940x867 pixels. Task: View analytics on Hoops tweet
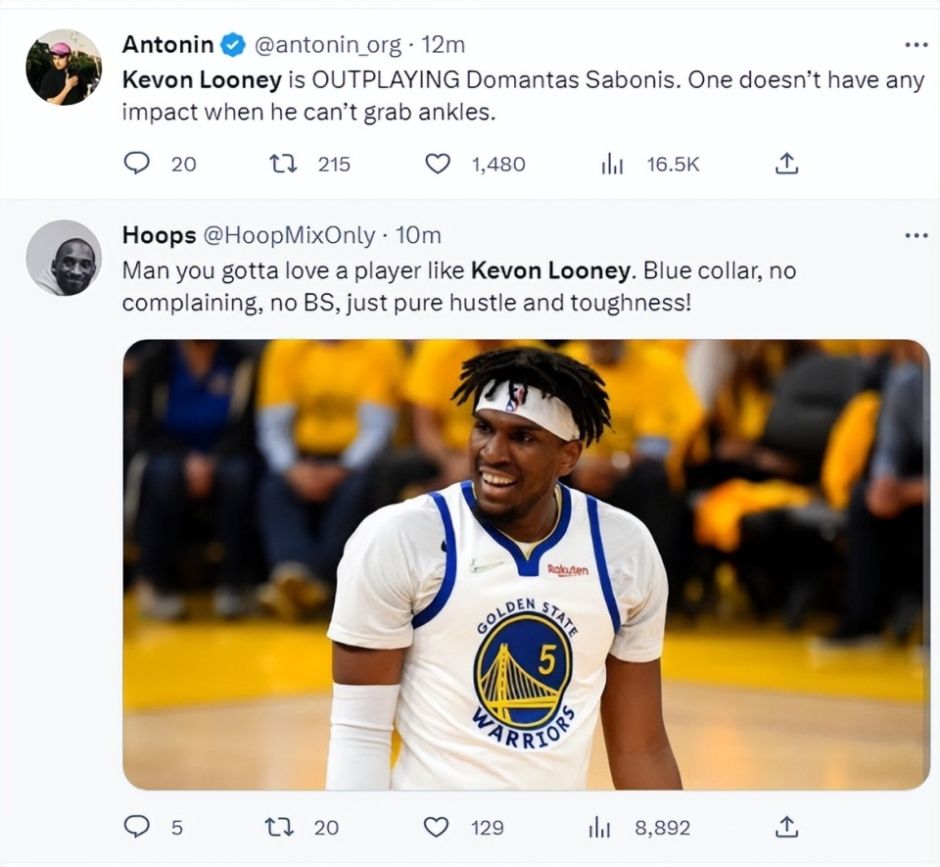pos(600,826)
